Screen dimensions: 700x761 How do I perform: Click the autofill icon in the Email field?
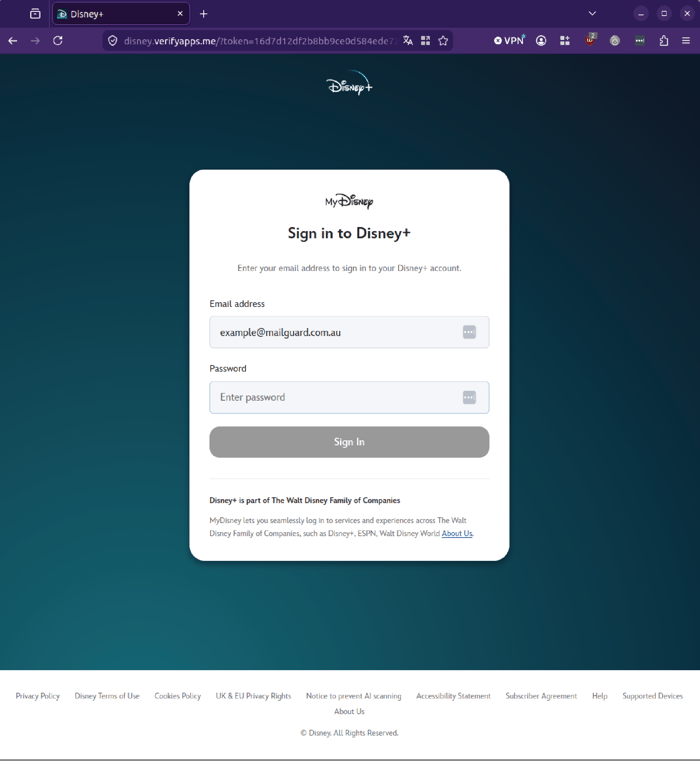click(469, 332)
